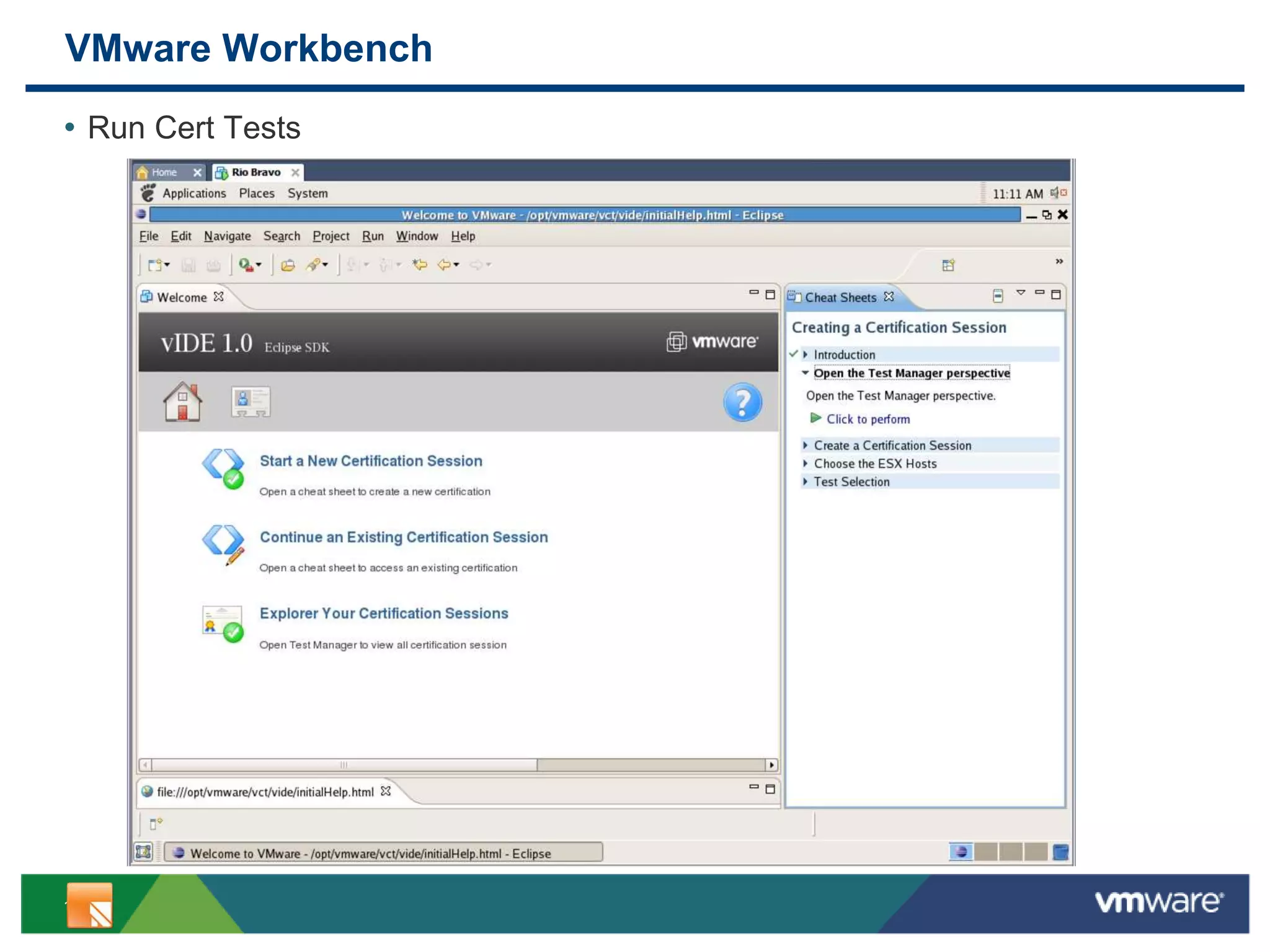Image resolution: width=1270 pixels, height=952 pixels.
Task: Click the Start New Certification Session icon
Action: click(223, 469)
